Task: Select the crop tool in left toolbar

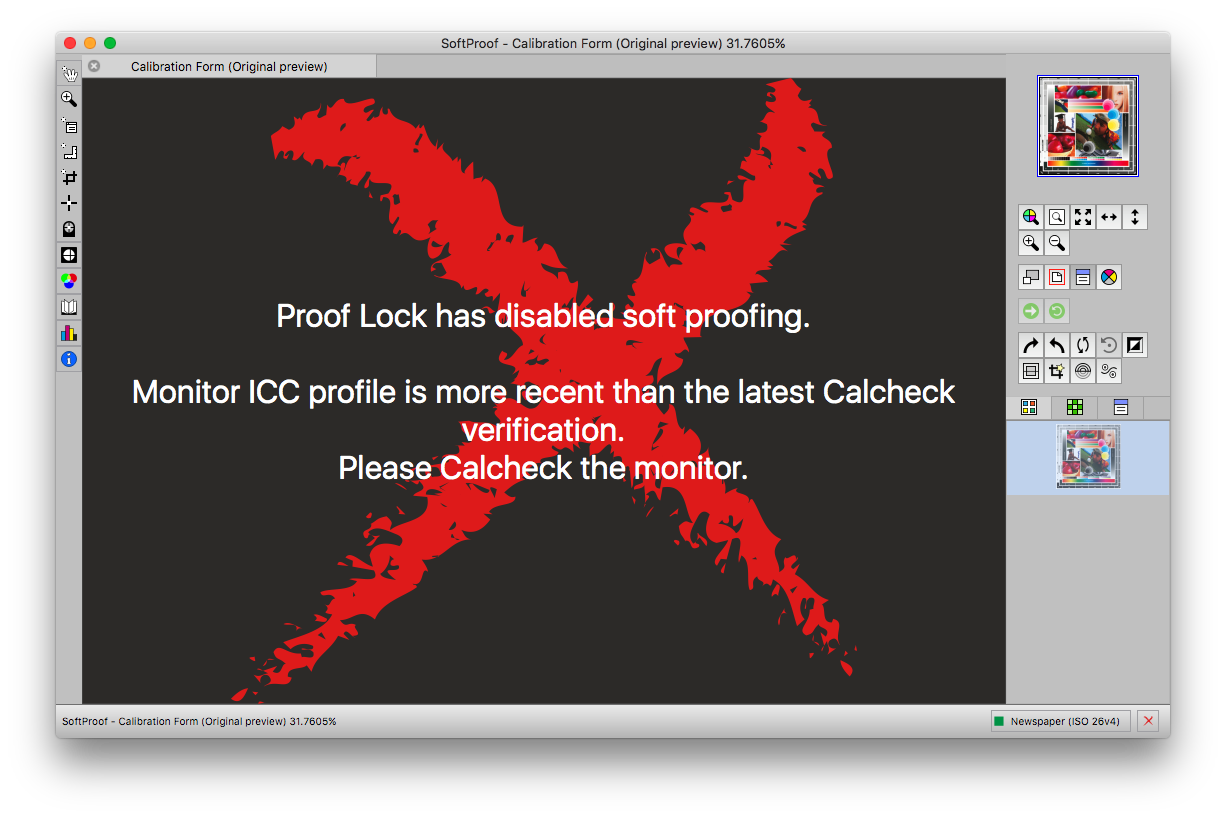Action: pyautogui.click(x=69, y=177)
